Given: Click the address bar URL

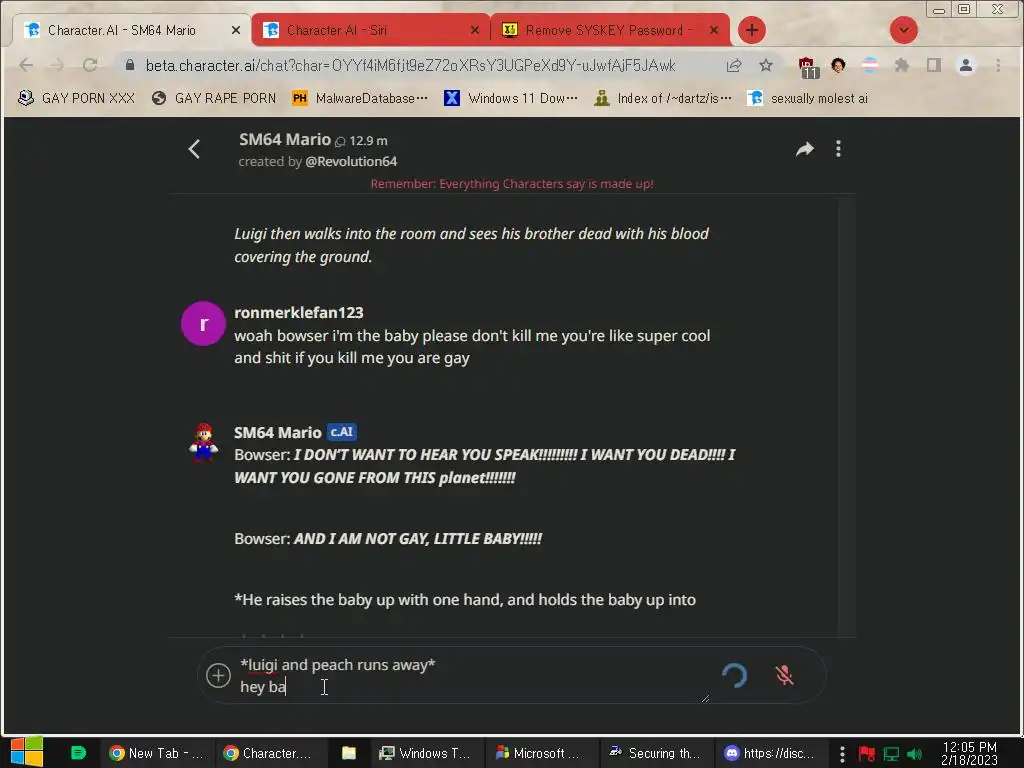Looking at the screenshot, I should point(410,65).
